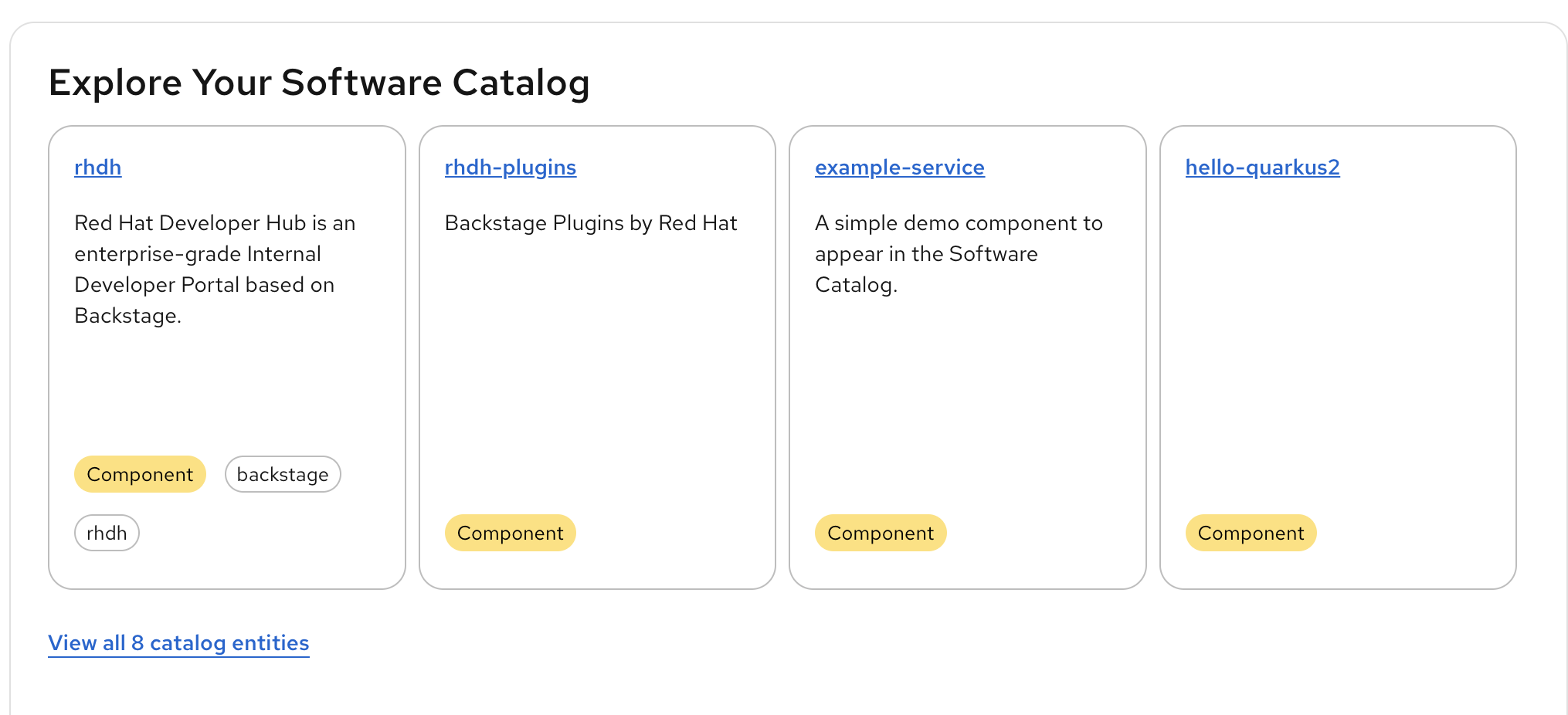The height and width of the screenshot is (715, 1568).
Task: Click the Backstage Plugins by Red Hat text
Action: pos(591,223)
